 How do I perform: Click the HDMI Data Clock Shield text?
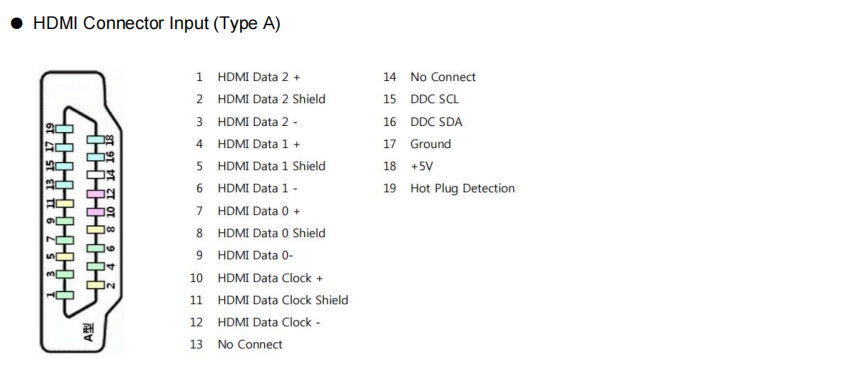coord(283,300)
